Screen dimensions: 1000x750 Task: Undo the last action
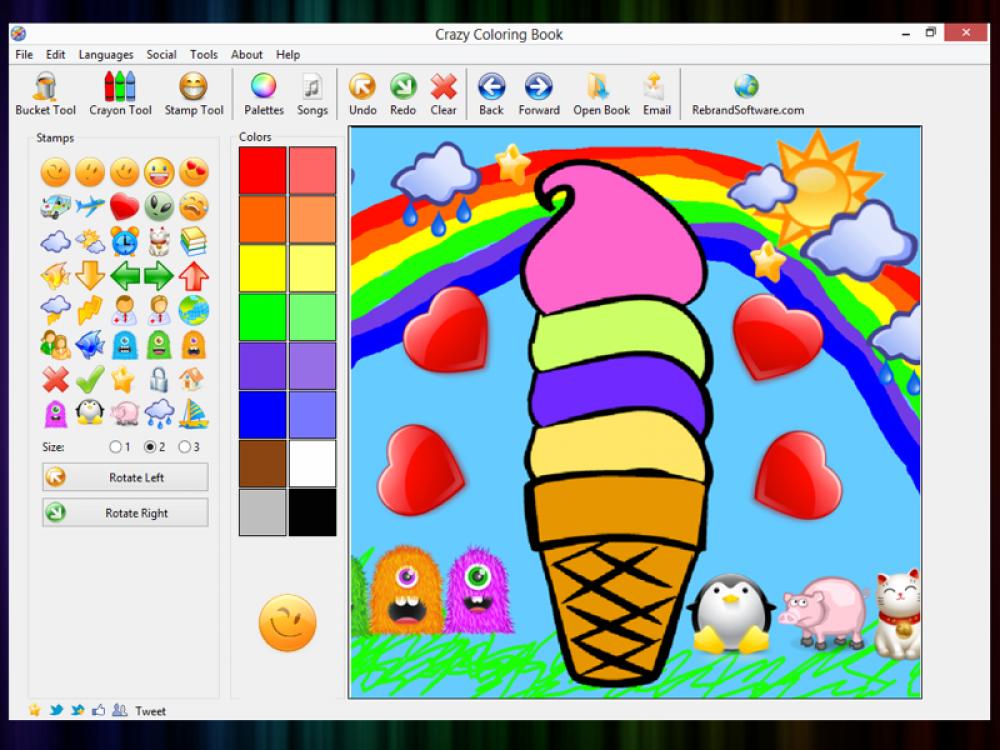pyautogui.click(x=362, y=93)
